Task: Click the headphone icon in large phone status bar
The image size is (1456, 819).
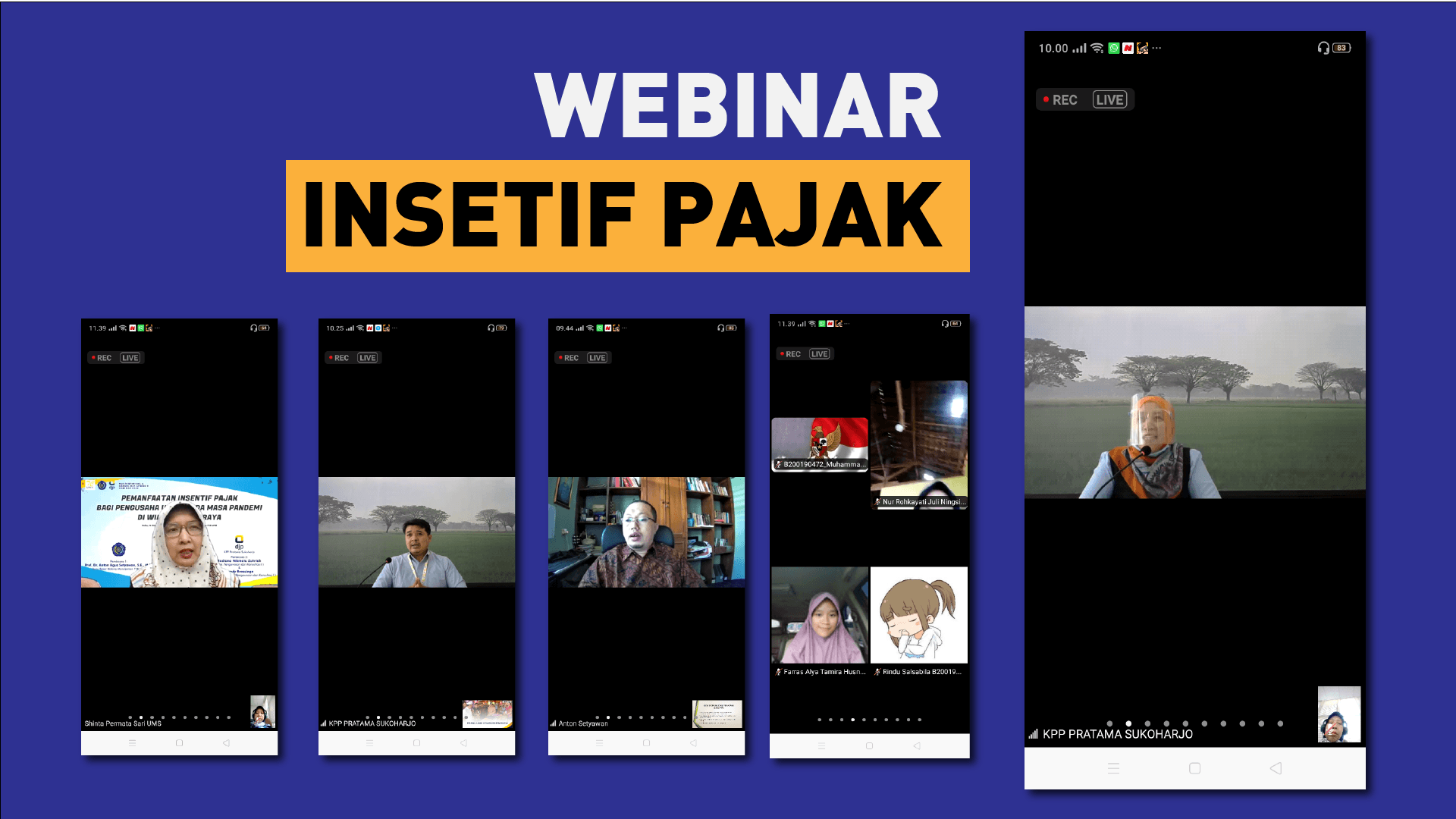Action: click(x=1323, y=48)
